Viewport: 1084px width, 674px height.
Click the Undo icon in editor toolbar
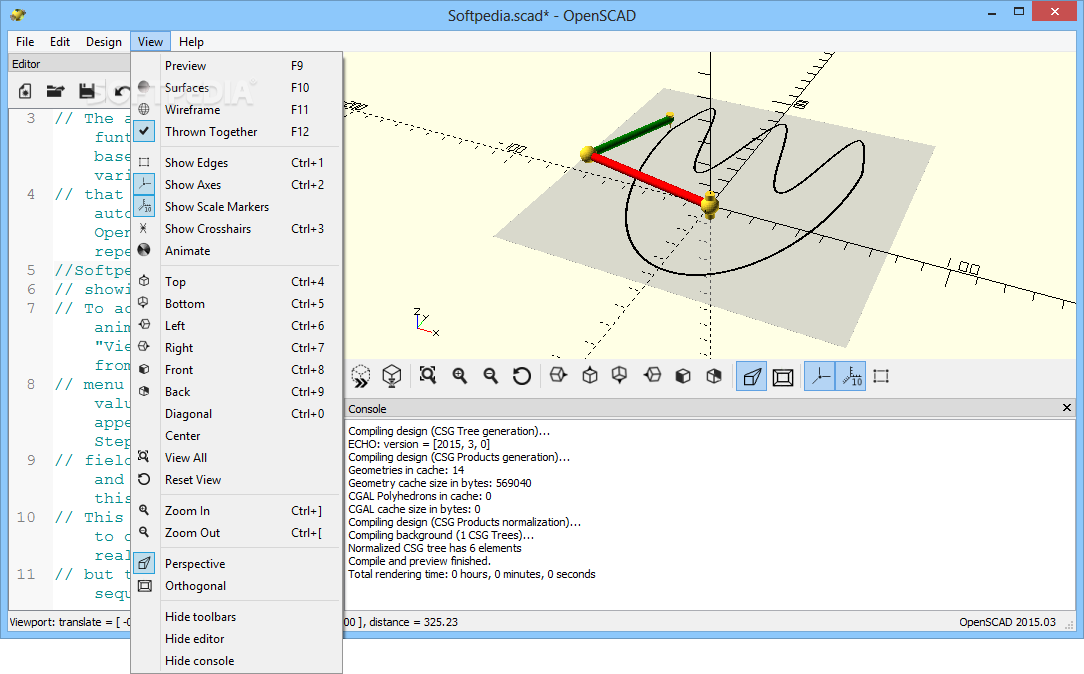(x=121, y=91)
